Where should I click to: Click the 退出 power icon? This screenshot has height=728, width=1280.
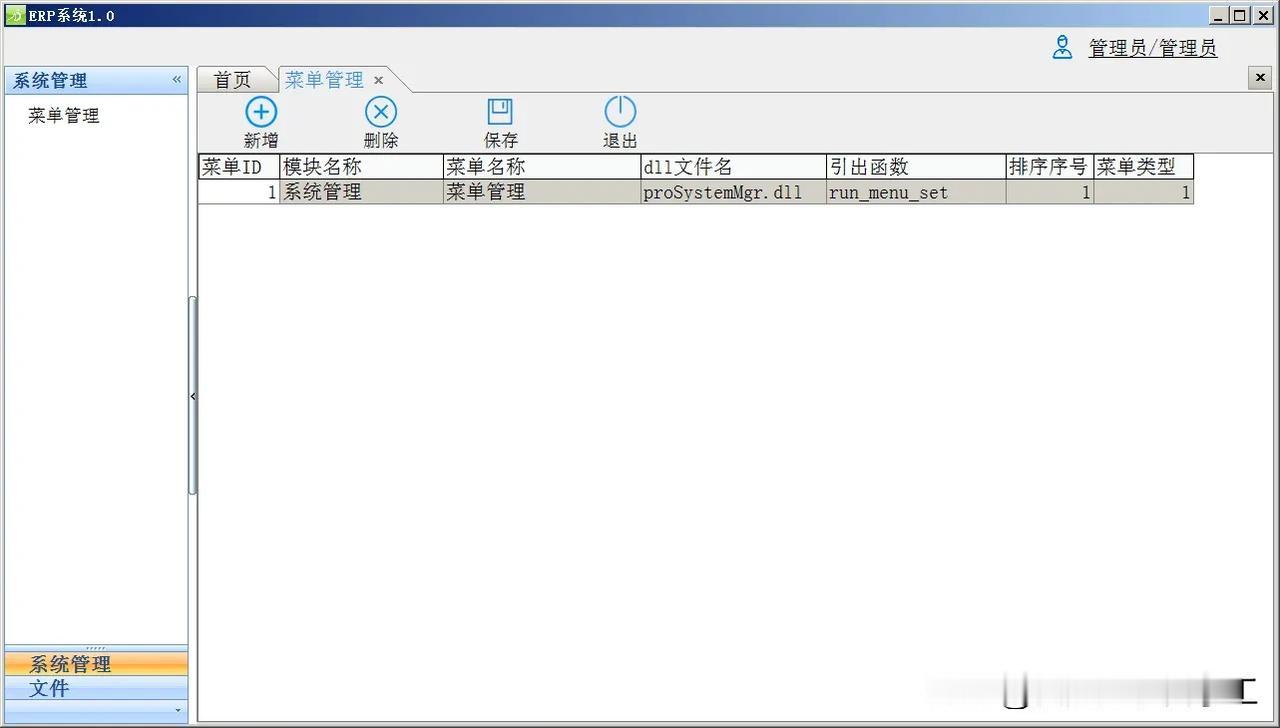[x=620, y=112]
